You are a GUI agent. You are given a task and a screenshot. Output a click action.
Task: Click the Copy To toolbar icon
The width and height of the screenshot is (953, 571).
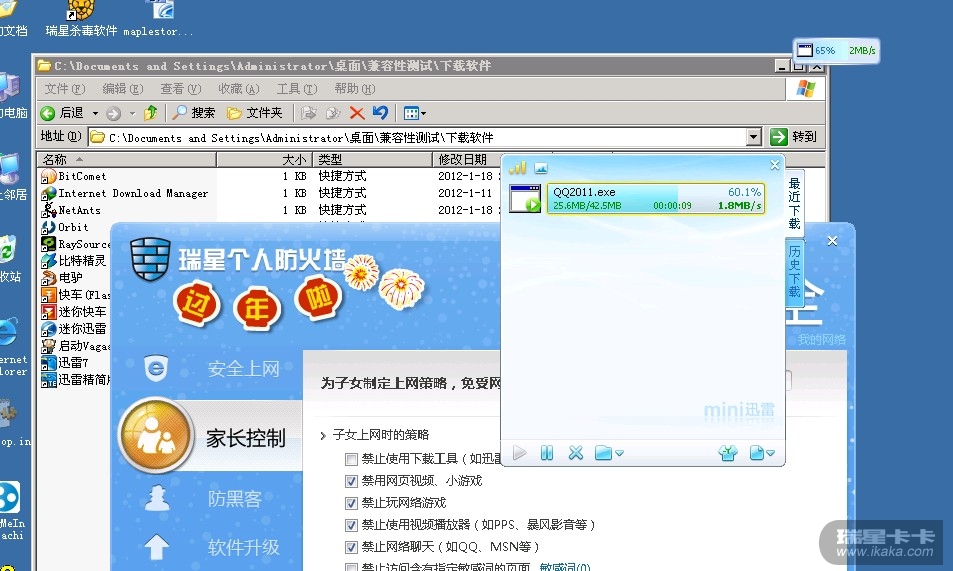pos(332,113)
